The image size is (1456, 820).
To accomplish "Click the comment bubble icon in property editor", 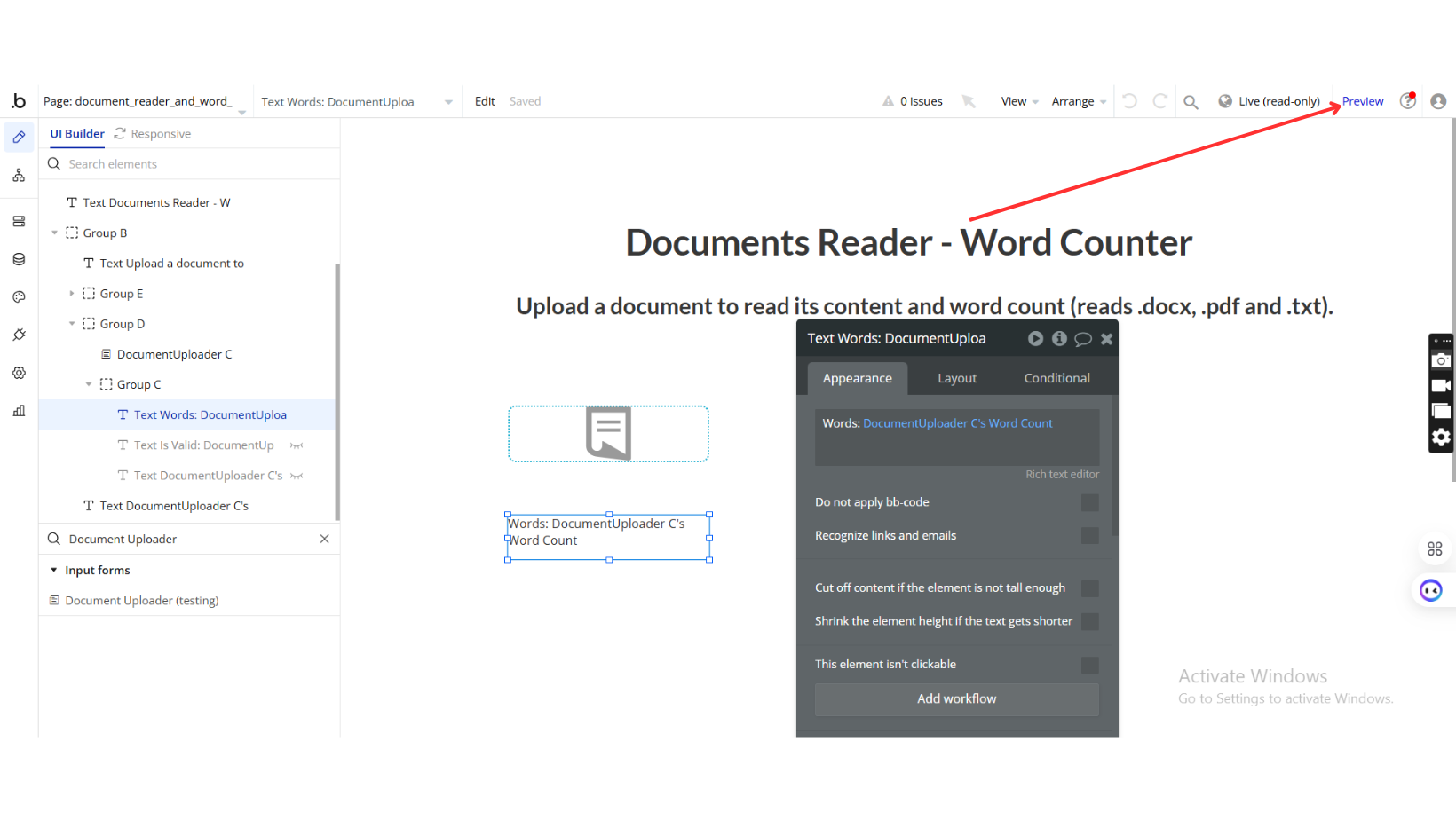I will (1082, 339).
